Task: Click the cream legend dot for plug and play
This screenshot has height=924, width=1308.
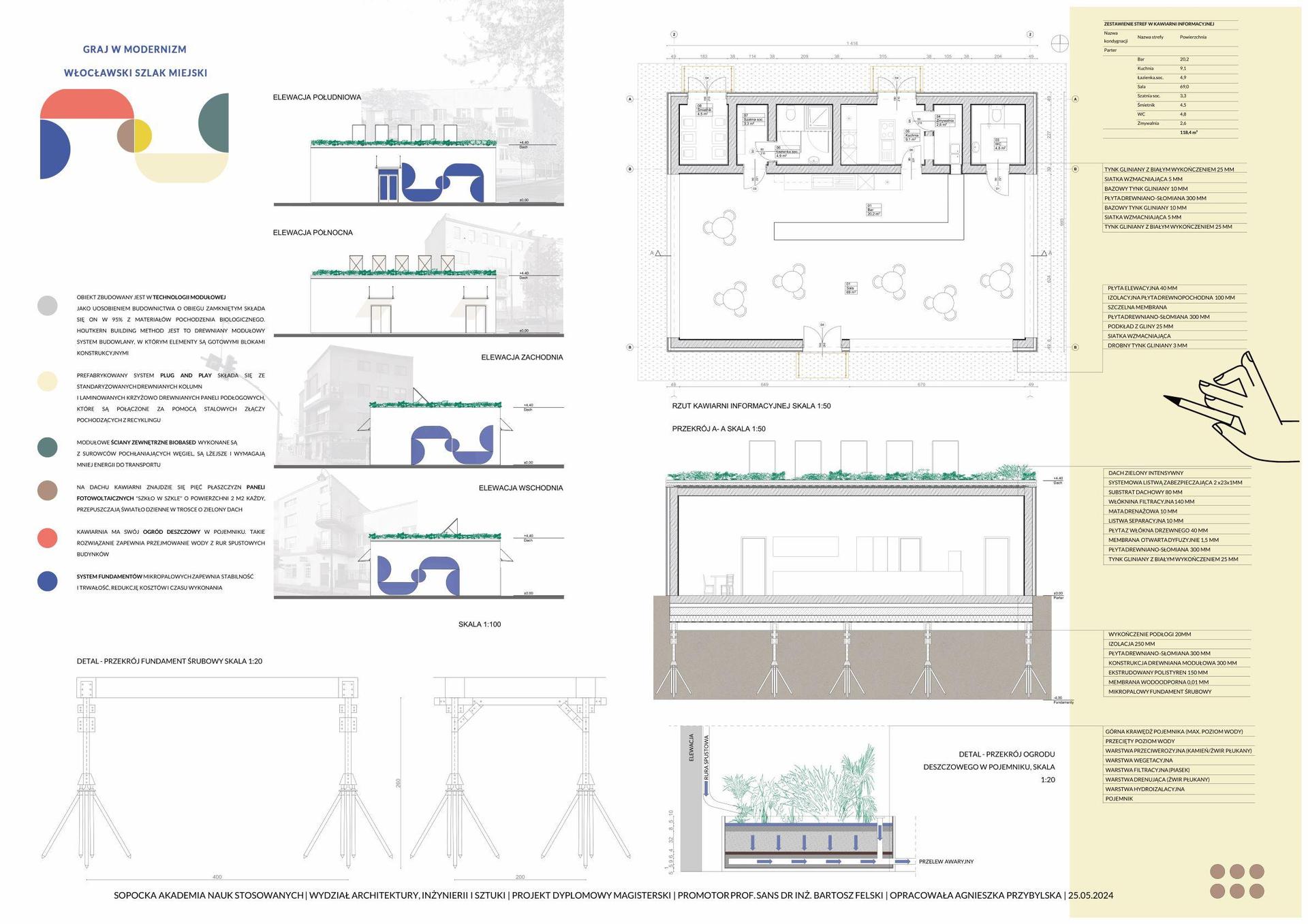Action: click(x=48, y=381)
